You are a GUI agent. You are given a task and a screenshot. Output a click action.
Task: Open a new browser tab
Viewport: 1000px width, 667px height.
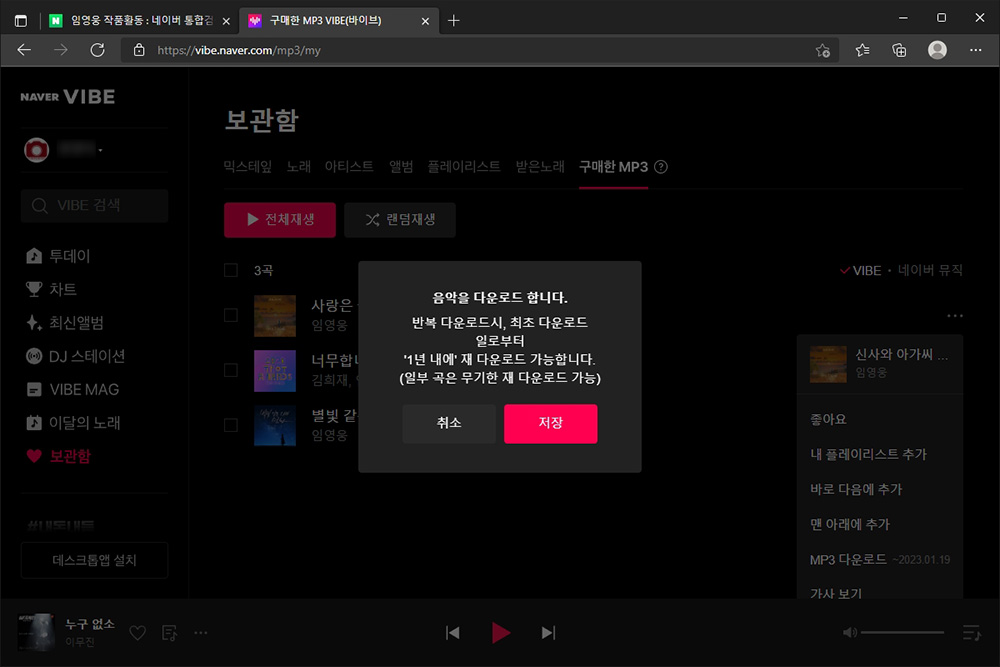(x=453, y=21)
